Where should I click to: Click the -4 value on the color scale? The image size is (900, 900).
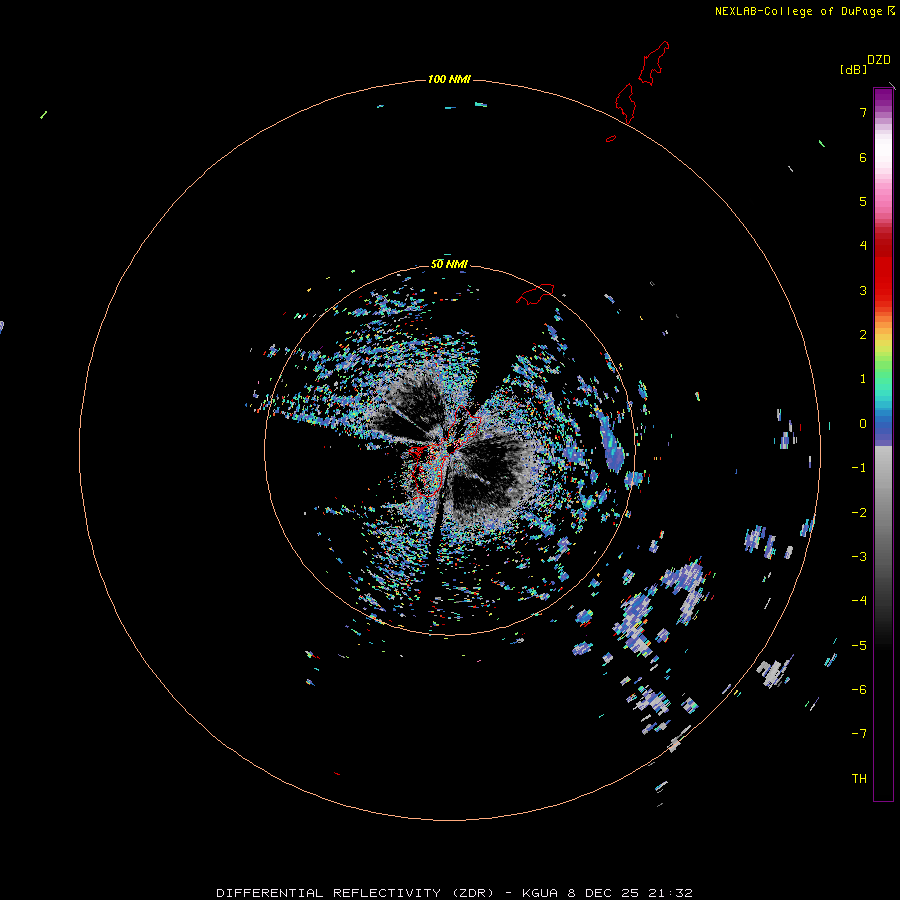(859, 600)
